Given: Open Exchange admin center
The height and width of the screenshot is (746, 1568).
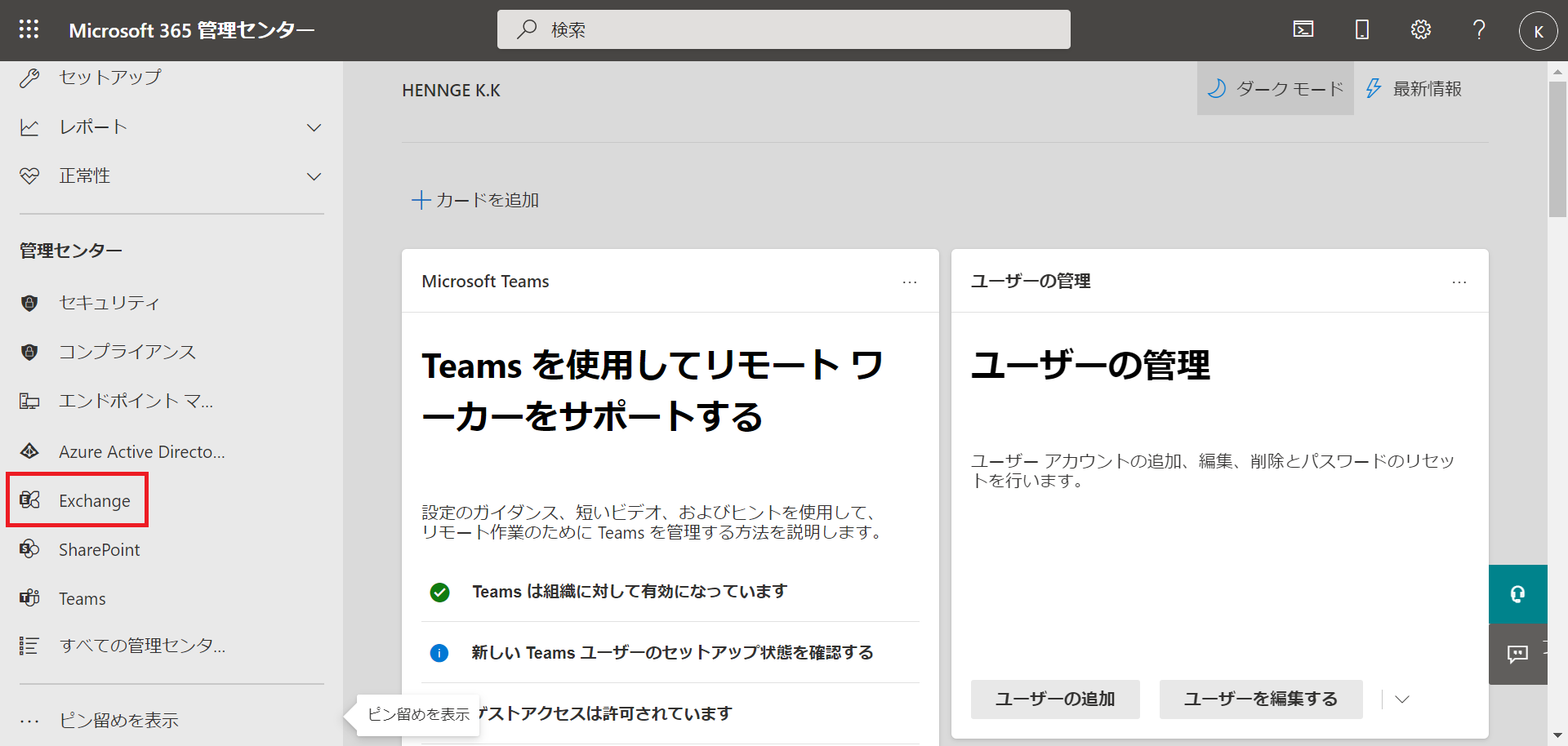Looking at the screenshot, I should (x=94, y=500).
